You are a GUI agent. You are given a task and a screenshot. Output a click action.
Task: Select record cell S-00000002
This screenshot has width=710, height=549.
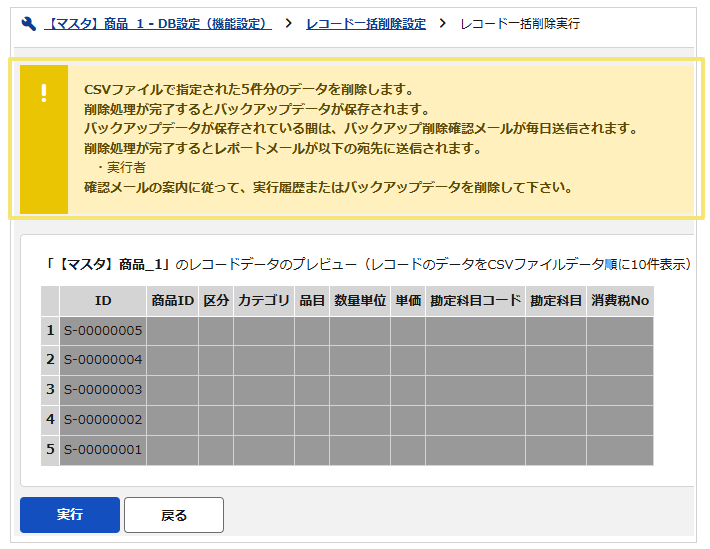(x=103, y=419)
